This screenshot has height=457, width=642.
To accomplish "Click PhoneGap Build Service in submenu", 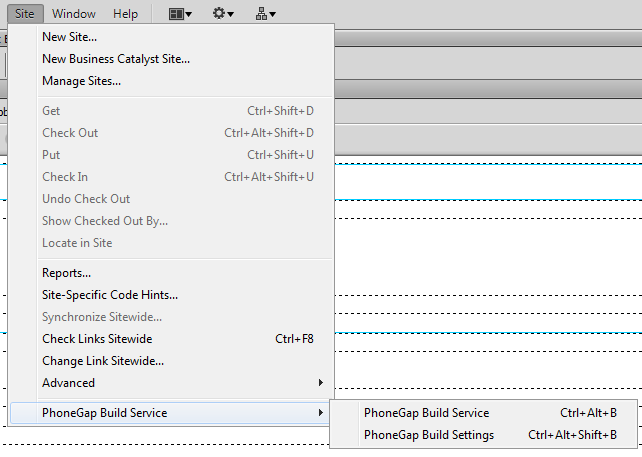I will [427, 413].
